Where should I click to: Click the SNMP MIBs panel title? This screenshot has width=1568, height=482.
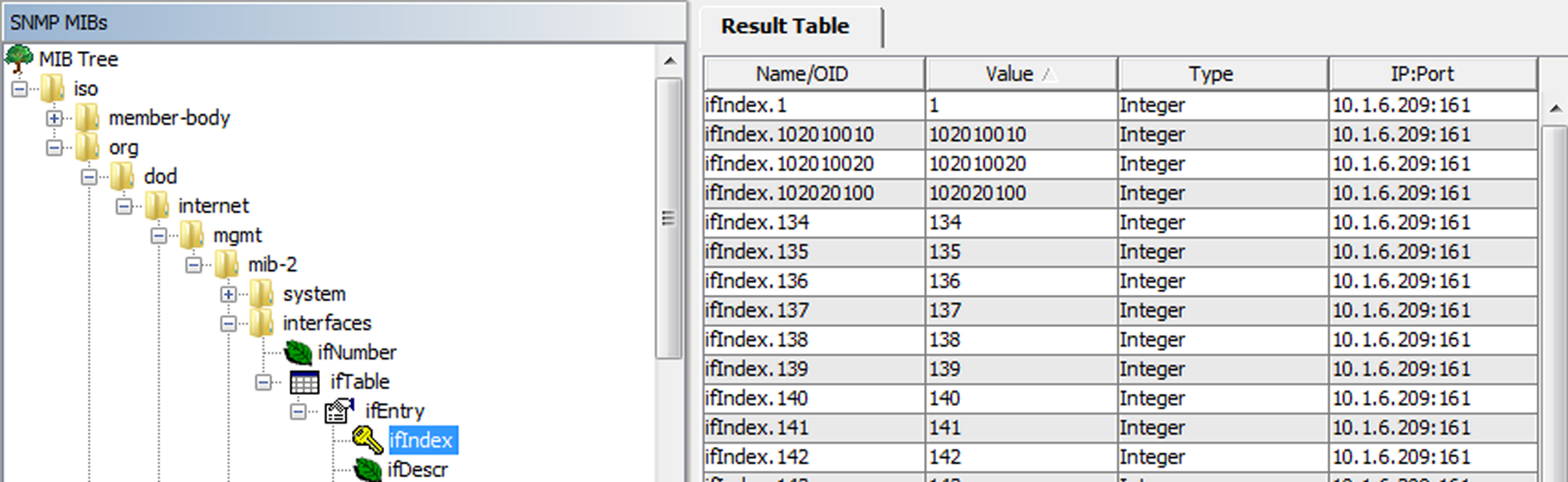pyautogui.click(x=58, y=22)
